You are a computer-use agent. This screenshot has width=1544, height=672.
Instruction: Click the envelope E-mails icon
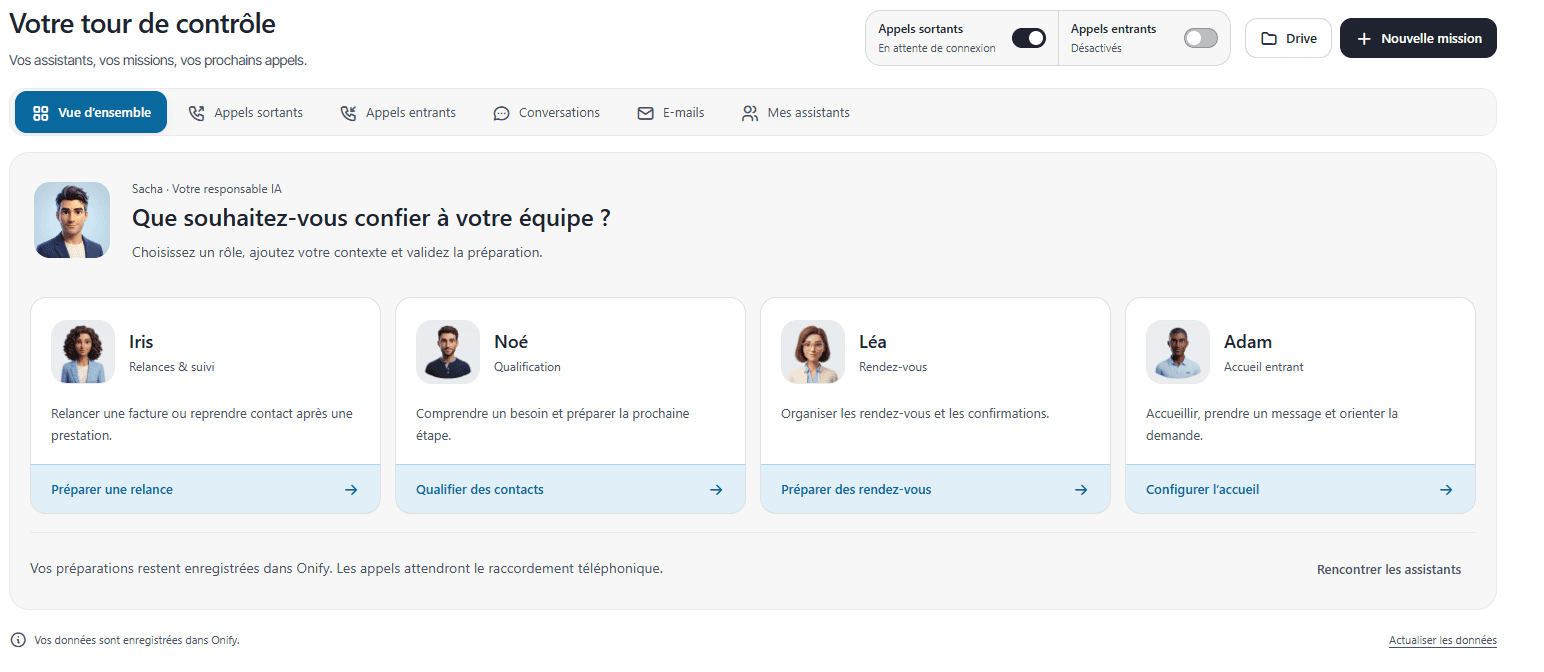coord(646,113)
